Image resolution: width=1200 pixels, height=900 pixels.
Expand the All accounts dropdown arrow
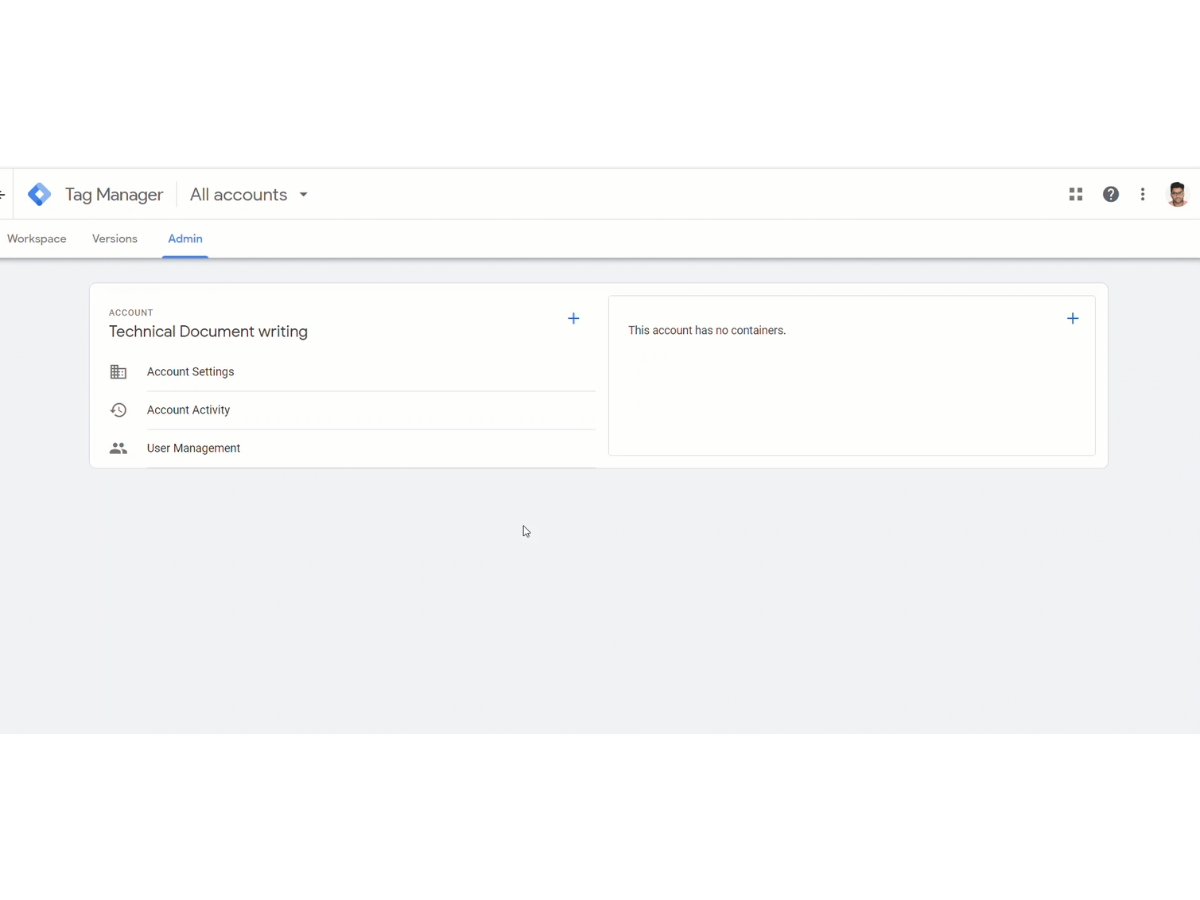(304, 195)
